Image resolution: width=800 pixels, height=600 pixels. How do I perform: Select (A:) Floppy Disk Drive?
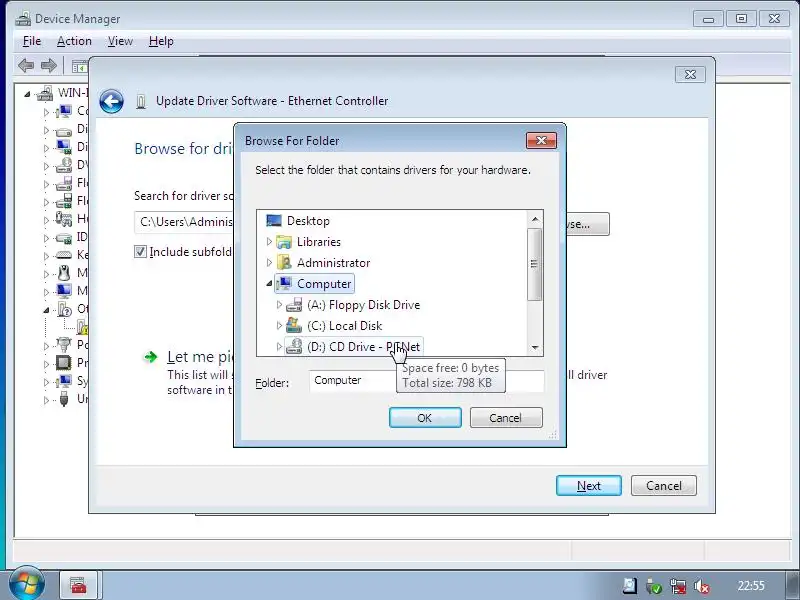(363, 305)
